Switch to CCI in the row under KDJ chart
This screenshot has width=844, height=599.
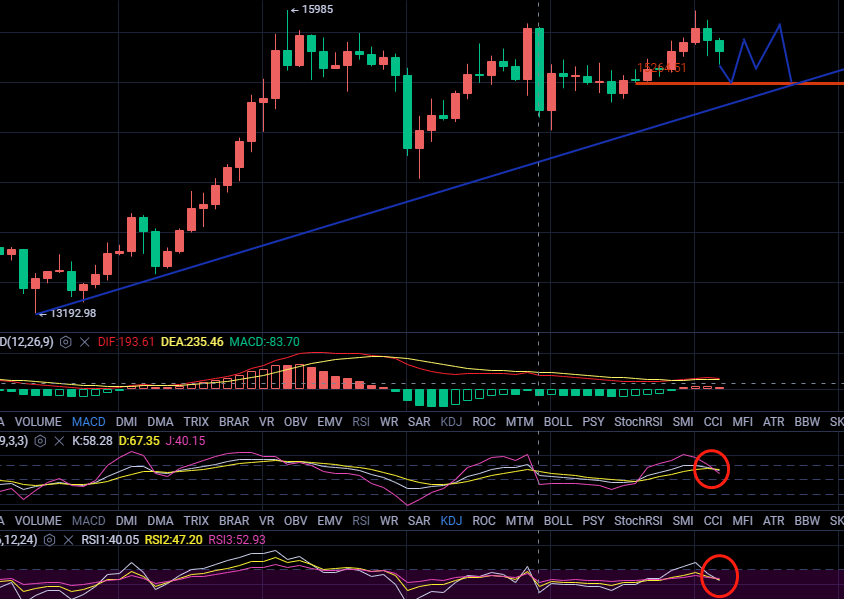[x=713, y=521]
